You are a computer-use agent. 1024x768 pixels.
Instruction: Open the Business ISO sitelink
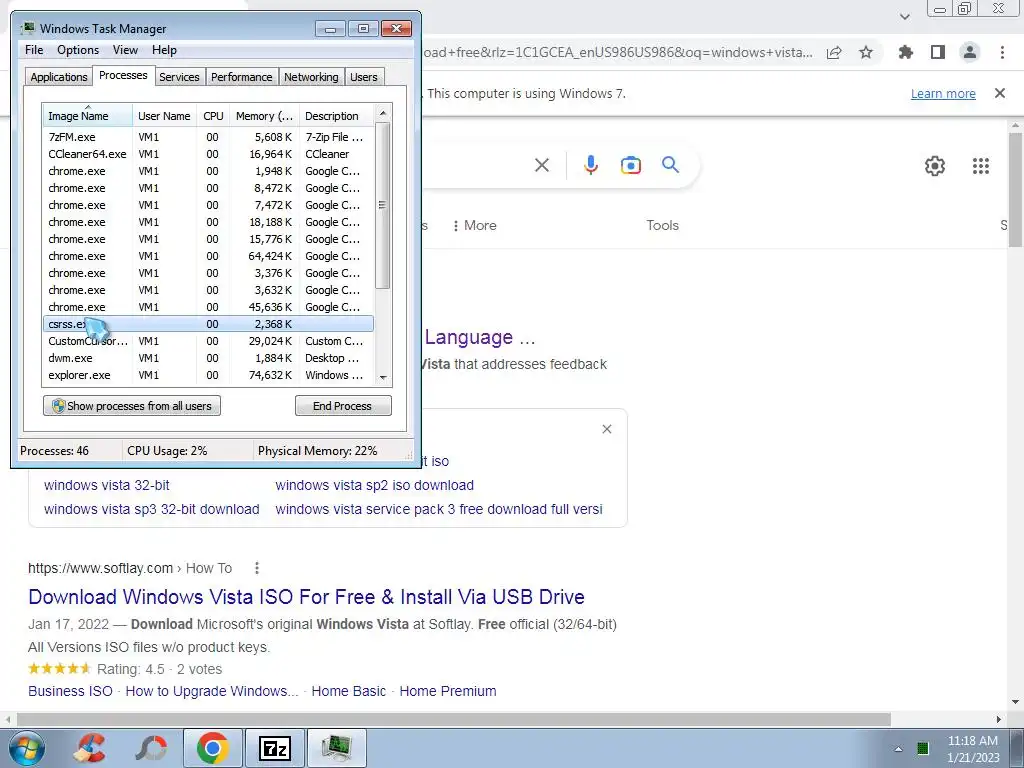[70, 691]
